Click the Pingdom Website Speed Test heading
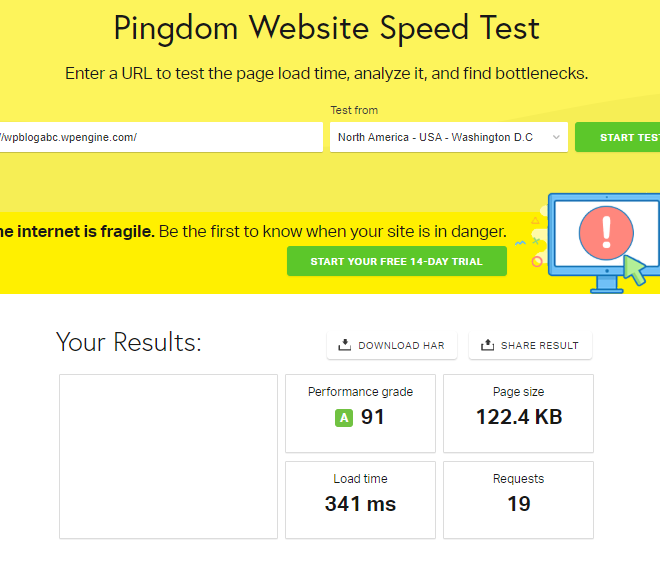The image size is (660, 564). click(x=327, y=28)
